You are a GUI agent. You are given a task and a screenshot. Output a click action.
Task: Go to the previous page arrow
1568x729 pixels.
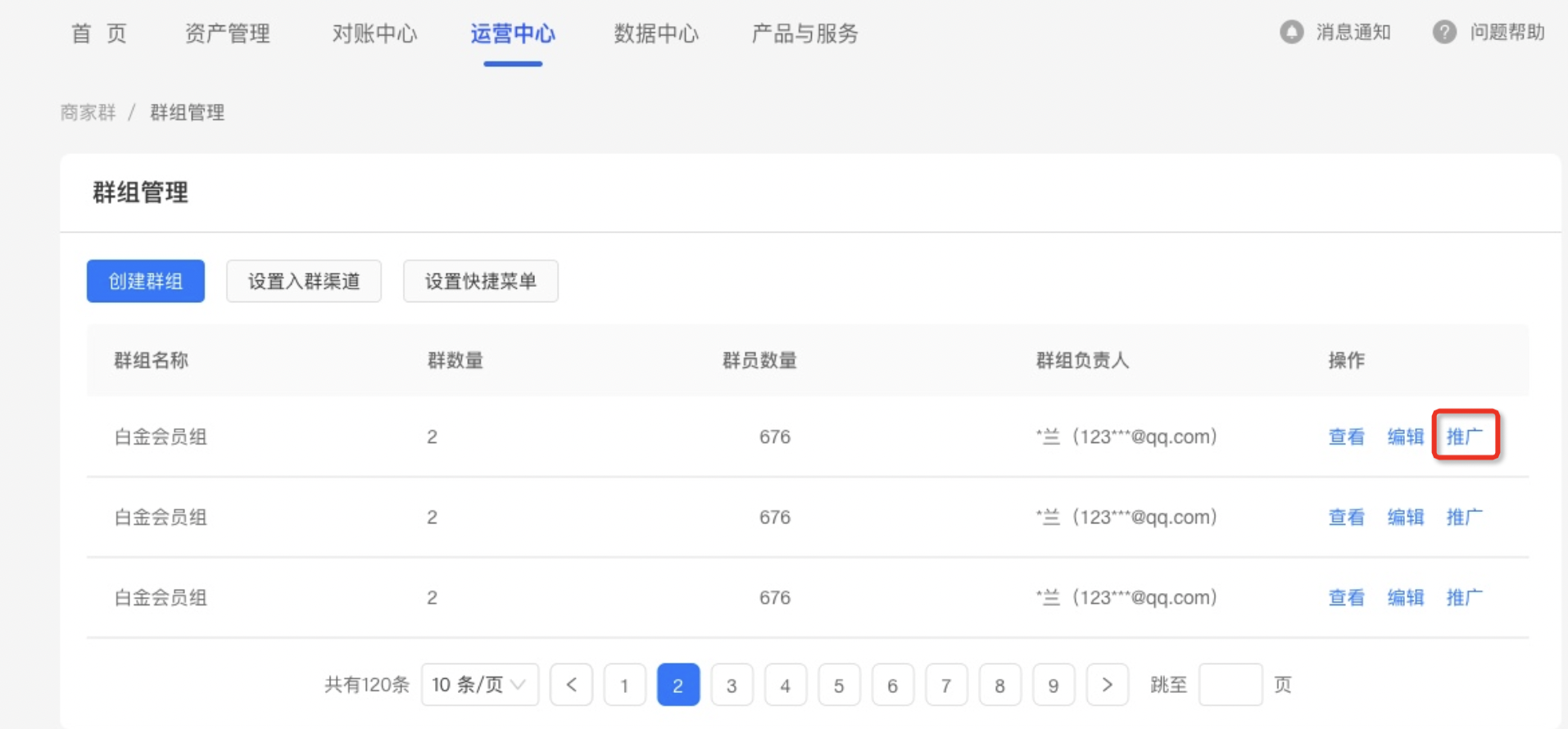[571, 685]
